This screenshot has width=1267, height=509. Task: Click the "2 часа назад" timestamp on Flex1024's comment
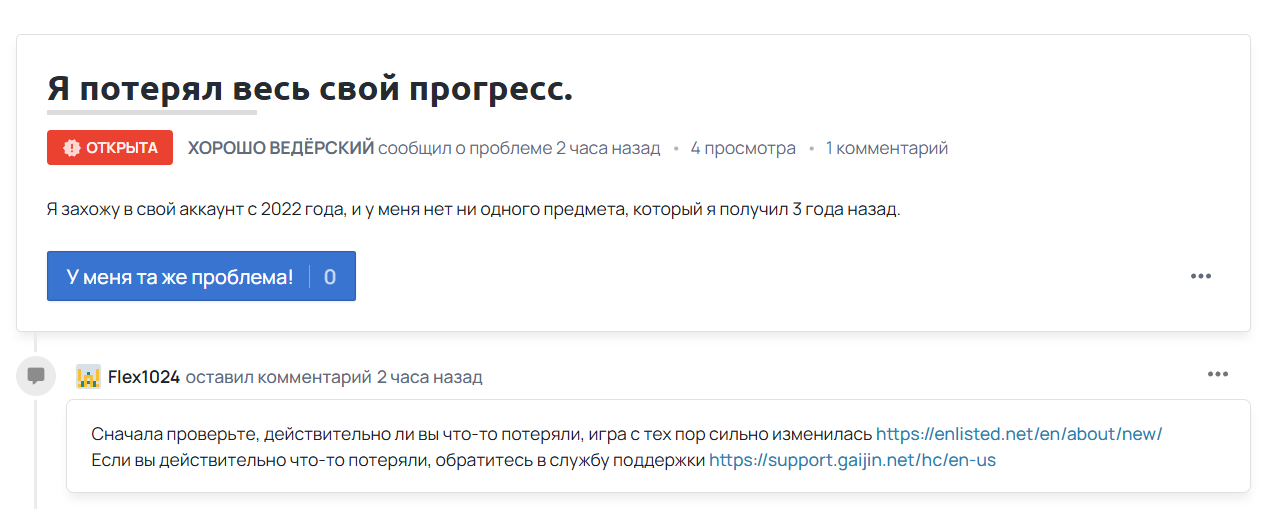tap(429, 377)
